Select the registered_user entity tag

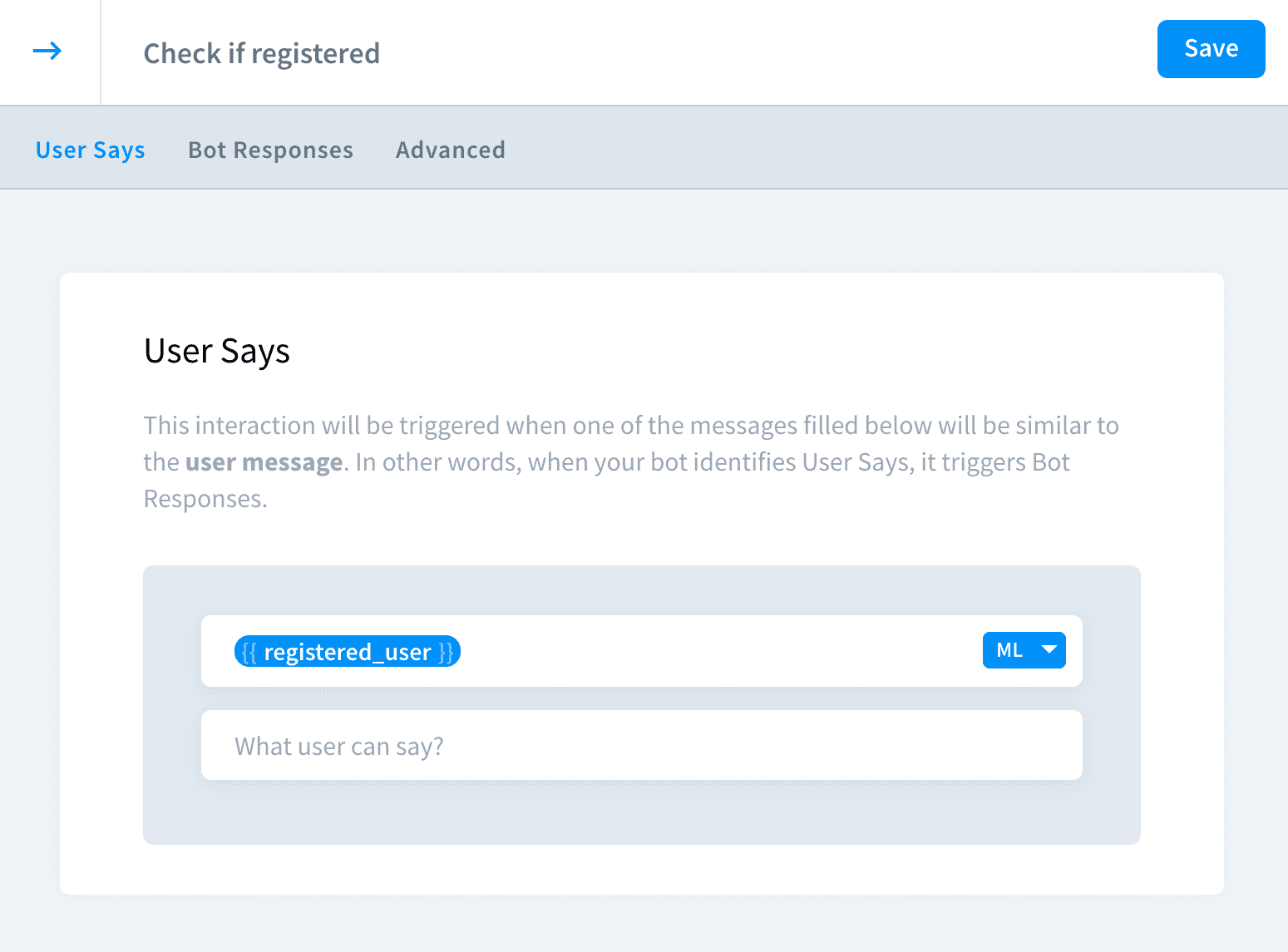click(348, 652)
